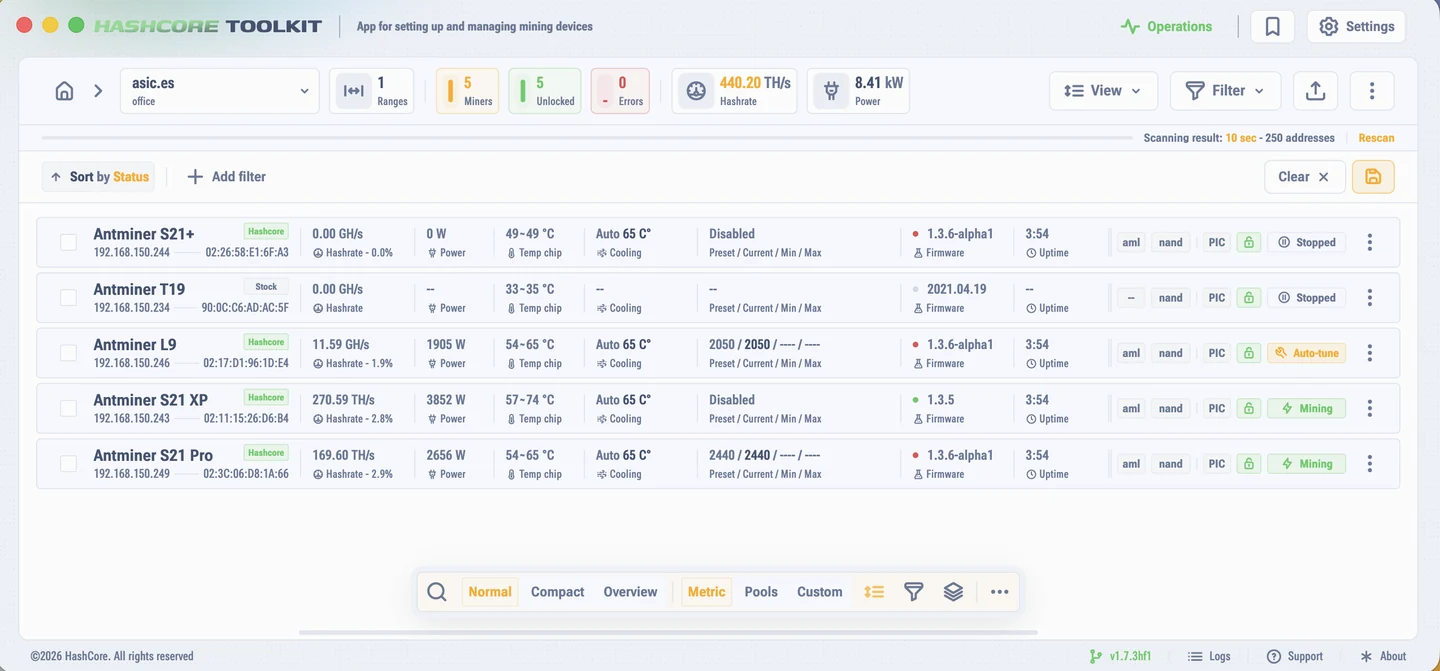The height and width of the screenshot is (671, 1440).
Task: Open the Filter dropdown
Action: (x=1225, y=91)
